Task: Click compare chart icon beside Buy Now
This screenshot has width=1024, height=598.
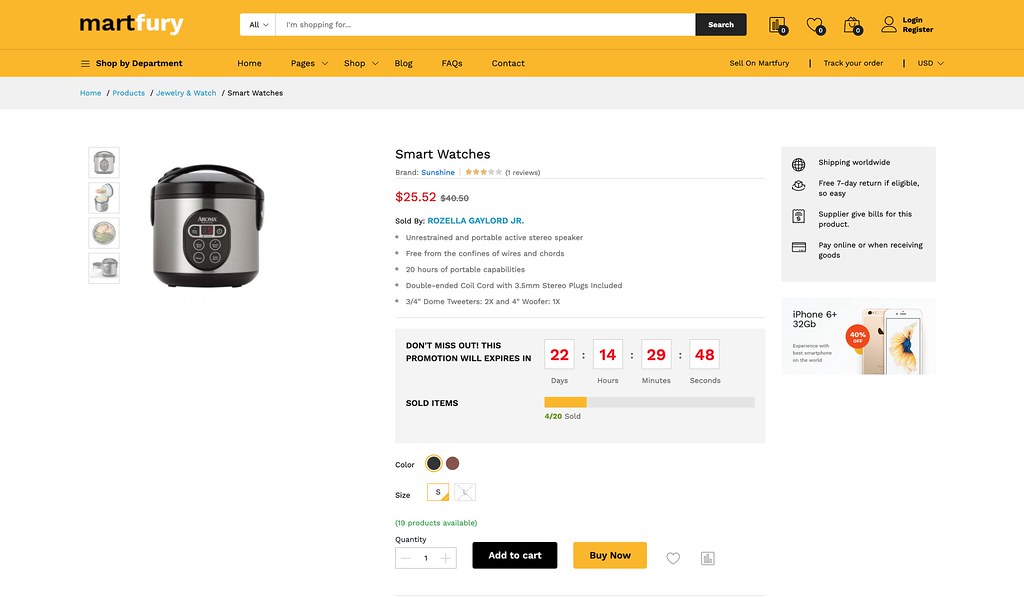Action: tap(708, 558)
